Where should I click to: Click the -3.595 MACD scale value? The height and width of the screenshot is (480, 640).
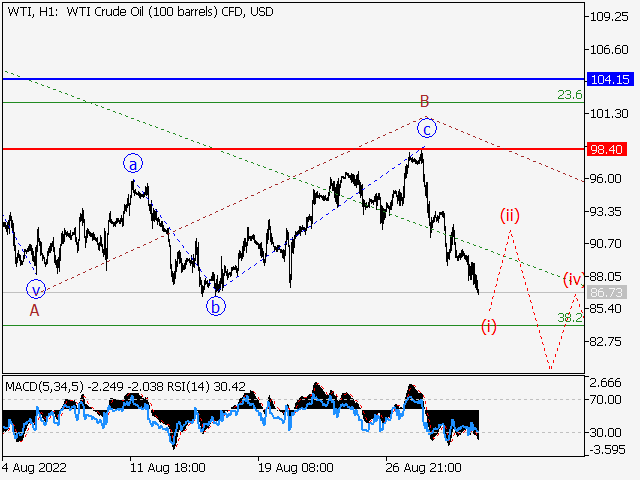coord(607,450)
